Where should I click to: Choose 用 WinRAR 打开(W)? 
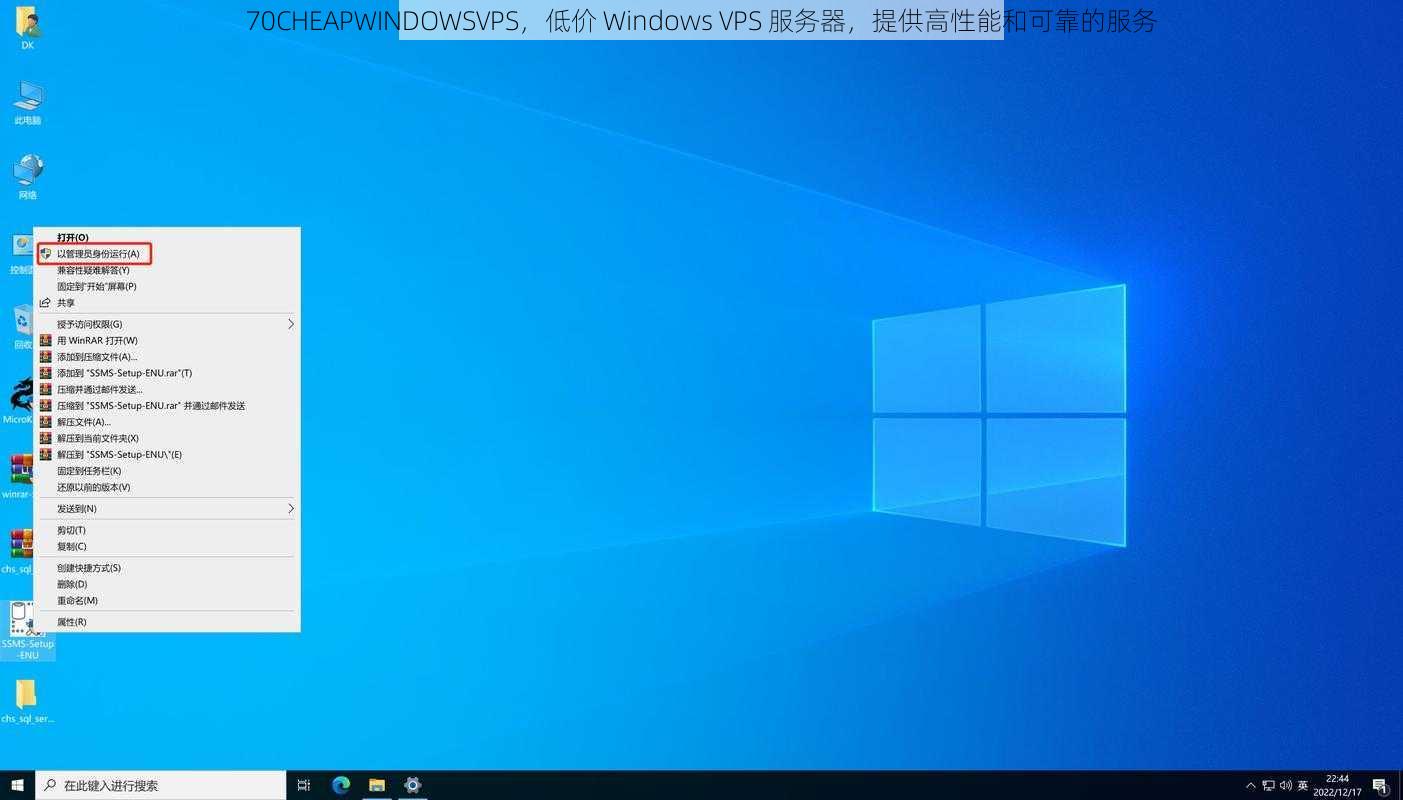pos(167,341)
